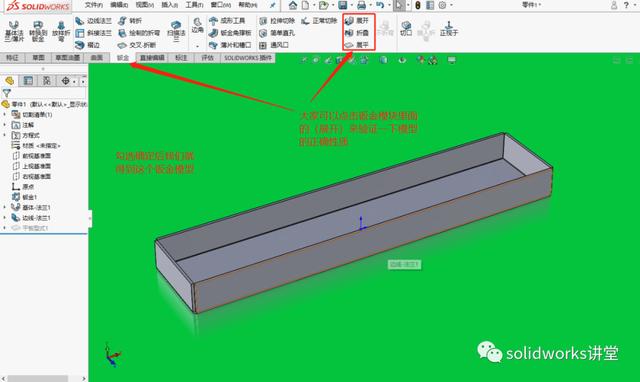The height and width of the screenshot is (382, 640).
Task: Select the 通风口 vent tool
Action: pyautogui.click(x=274, y=45)
